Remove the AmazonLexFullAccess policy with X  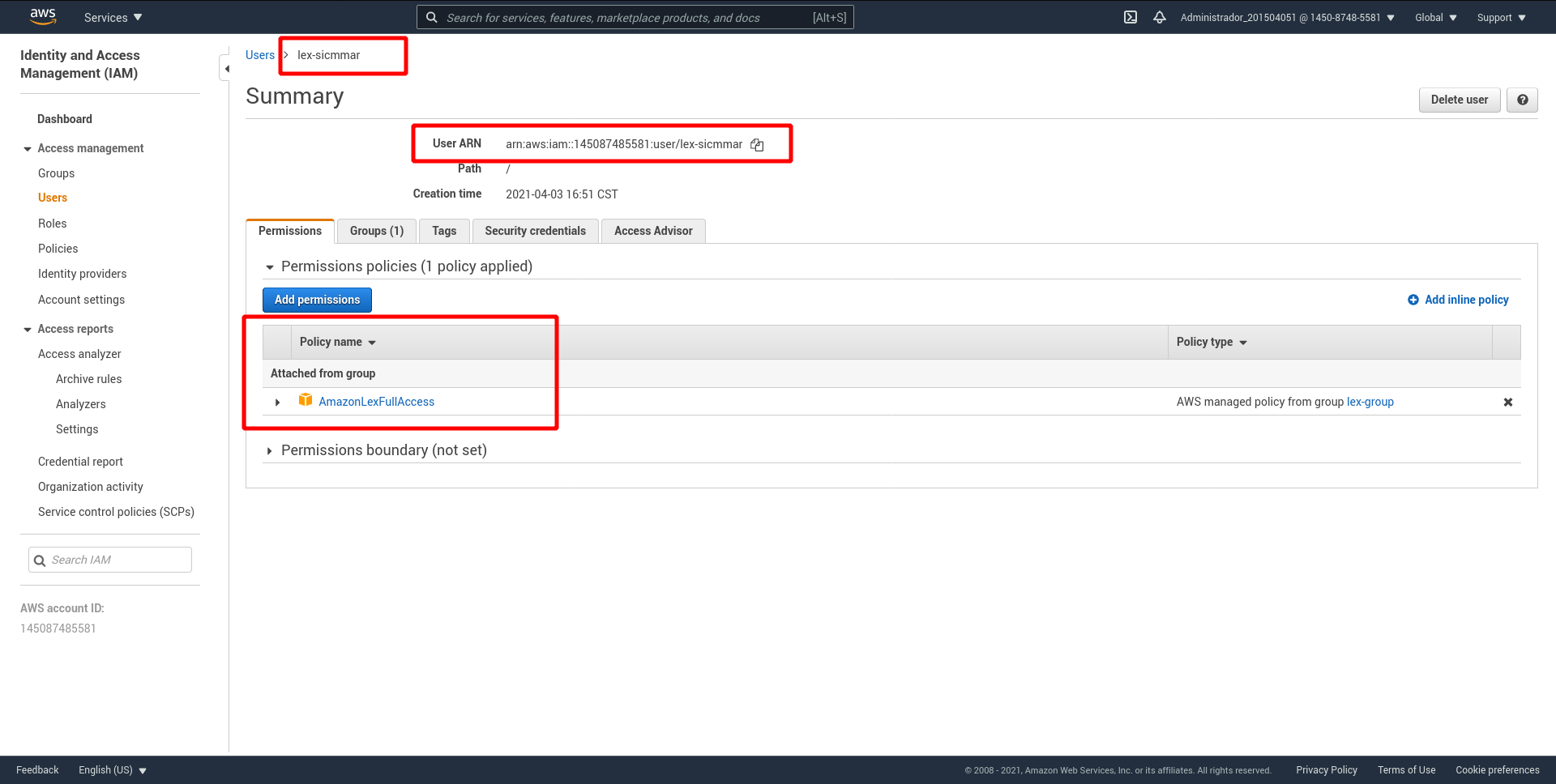point(1508,403)
